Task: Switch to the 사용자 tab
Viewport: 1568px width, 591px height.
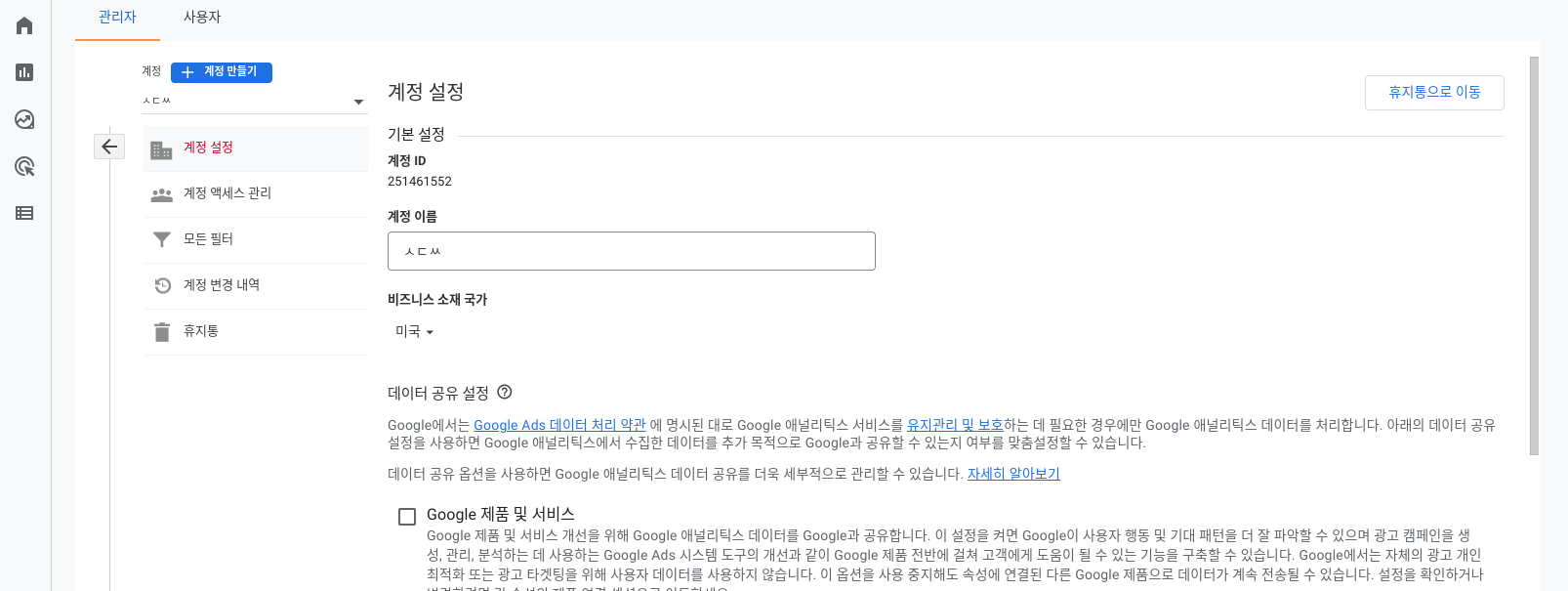Action: coord(202,18)
